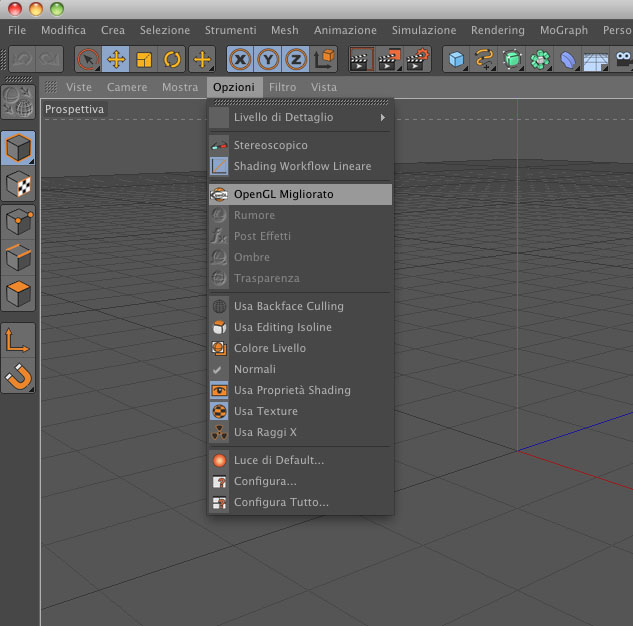The image size is (633, 626).
Task: Toggle Usa Editing Isoline
Action: click(x=300, y=327)
